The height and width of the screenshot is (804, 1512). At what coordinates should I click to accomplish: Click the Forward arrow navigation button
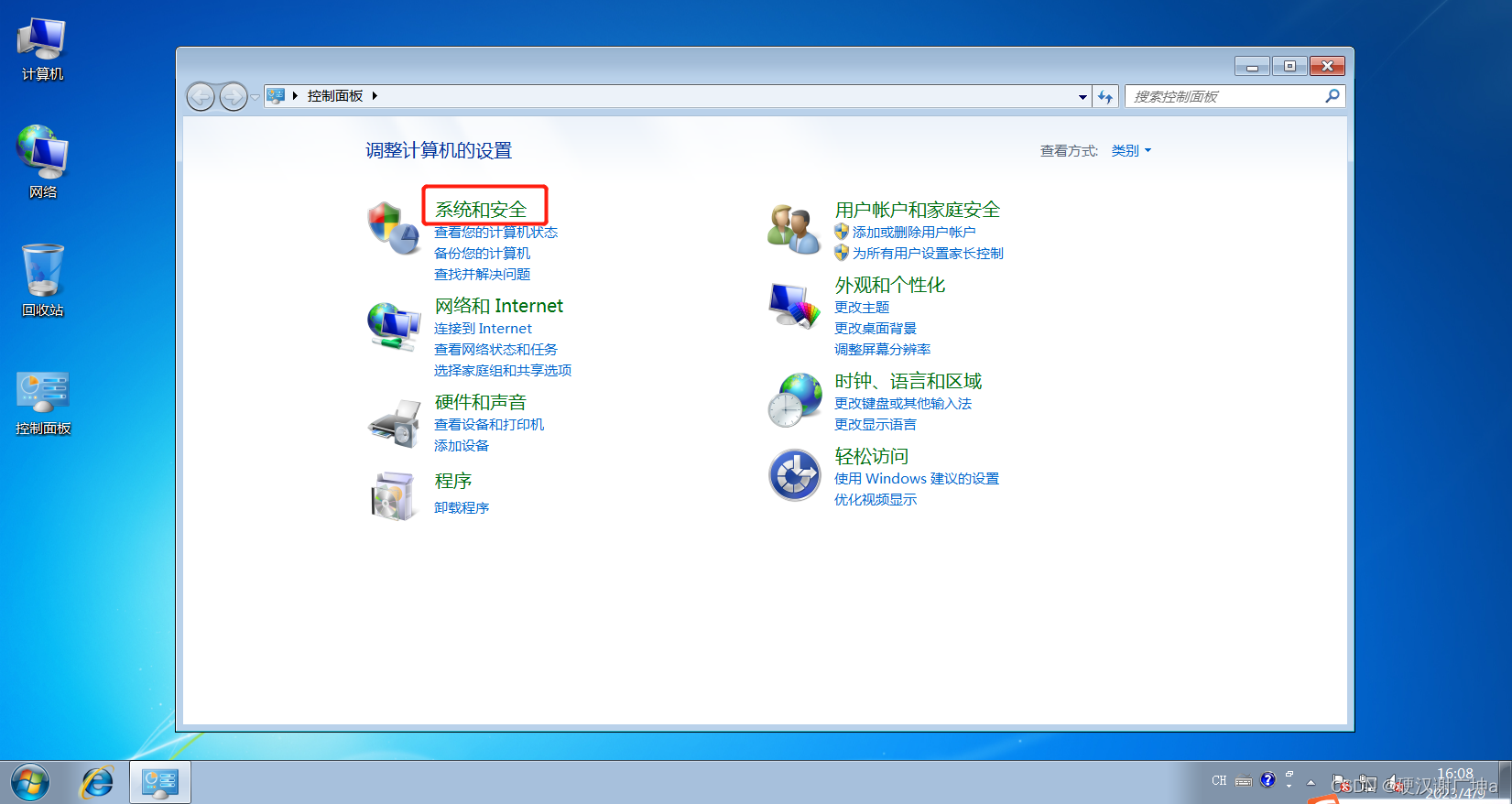234,96
